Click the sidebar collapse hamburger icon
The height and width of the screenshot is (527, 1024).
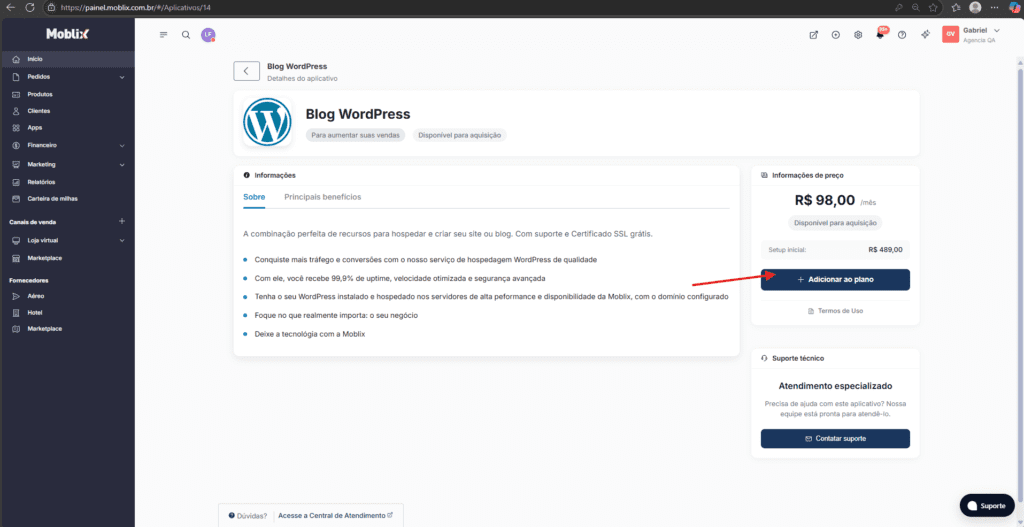[163, 35]
